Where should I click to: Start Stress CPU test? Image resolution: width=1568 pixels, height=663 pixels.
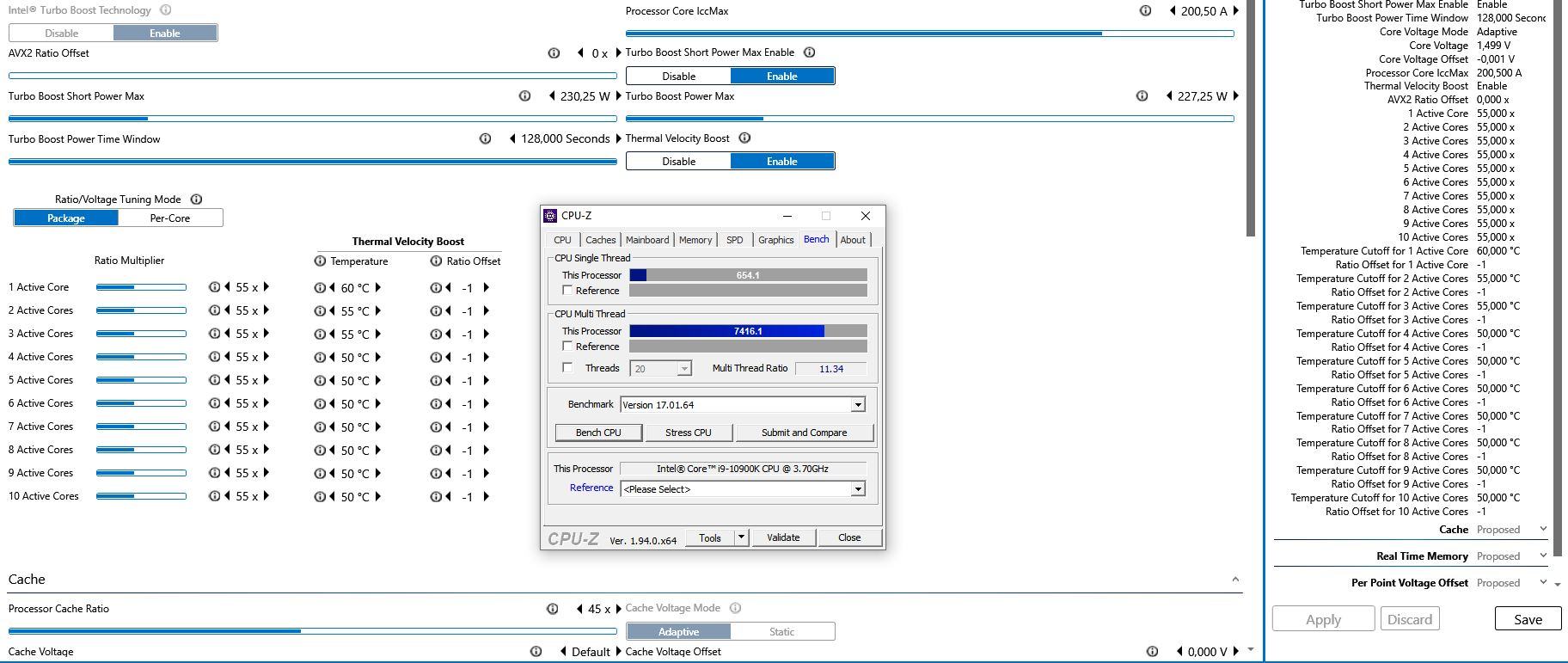coord(689,433)
